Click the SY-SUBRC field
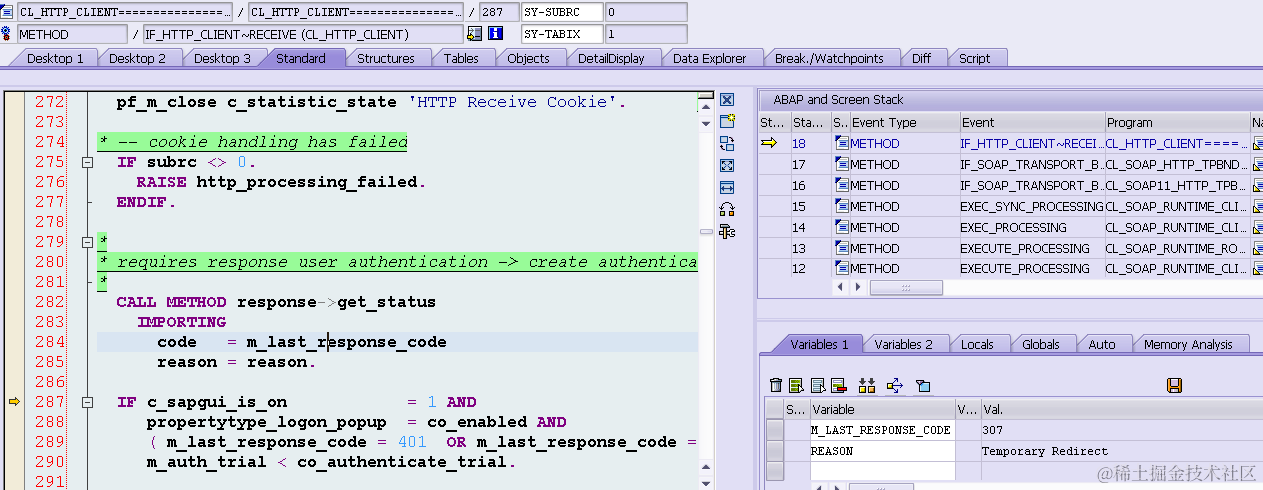This screenshot has width=1263, height=490. tap(562, 12)
